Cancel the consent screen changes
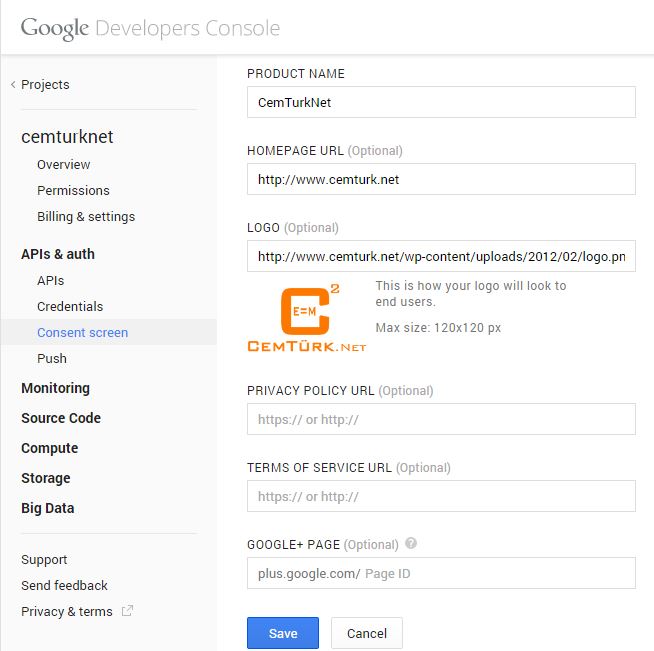Screen dimensions: 654x651 (x=367, y=633)
